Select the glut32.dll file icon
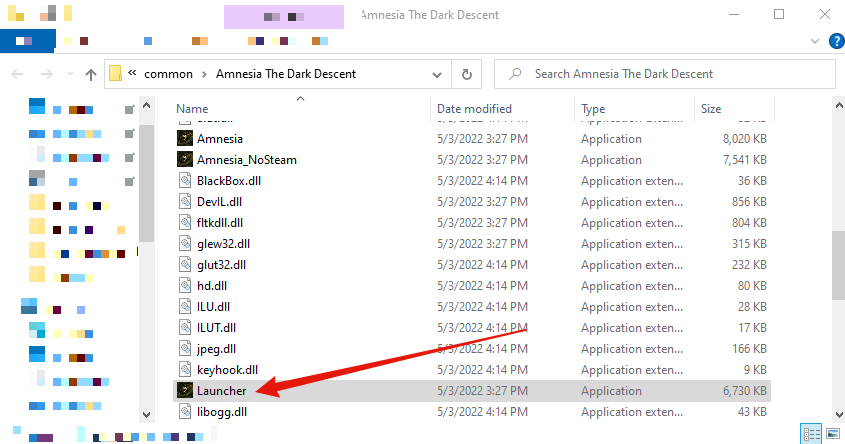 click(x=185, y=265)
